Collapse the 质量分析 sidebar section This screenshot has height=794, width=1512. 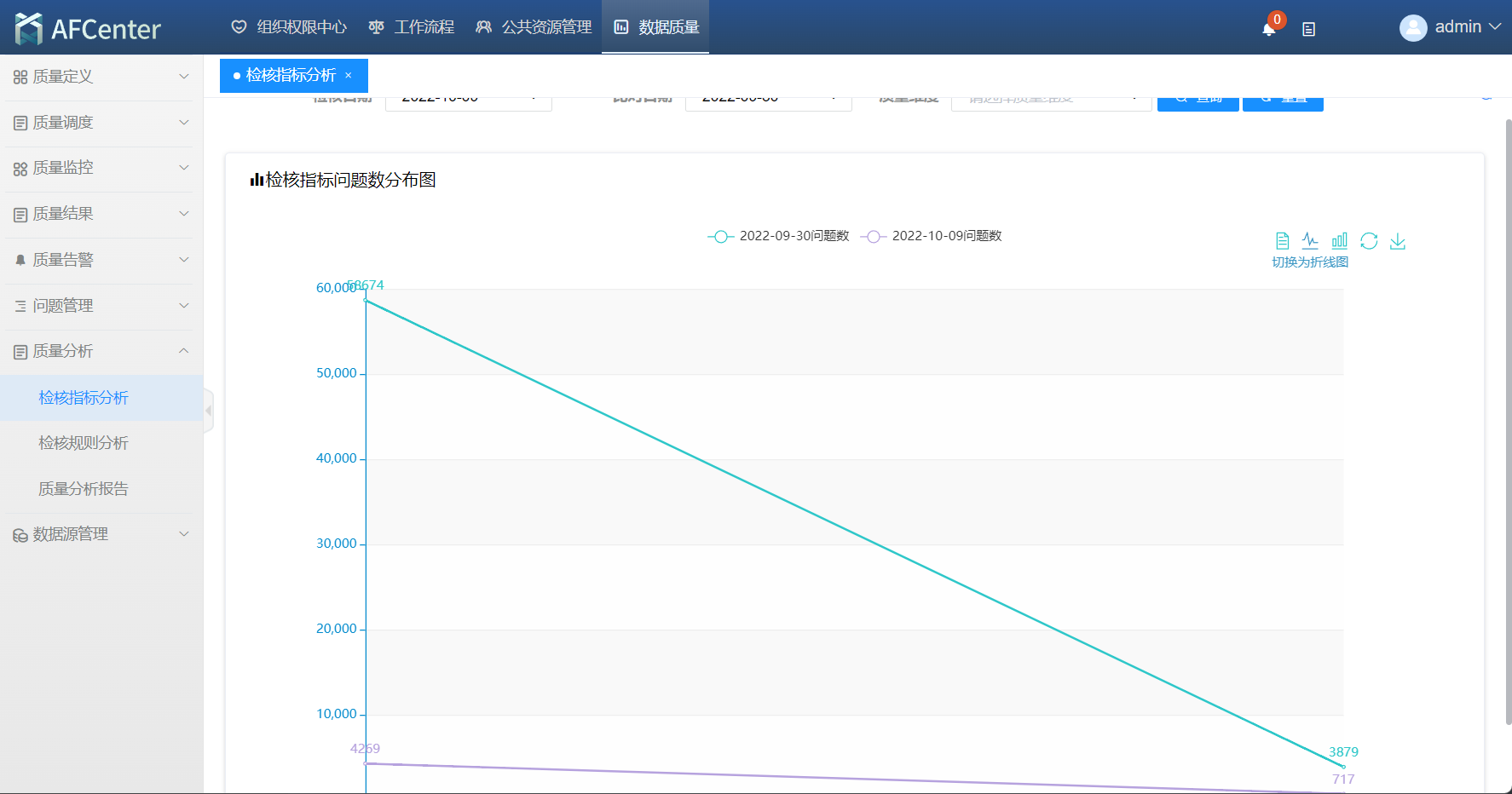tap(101, 351)
